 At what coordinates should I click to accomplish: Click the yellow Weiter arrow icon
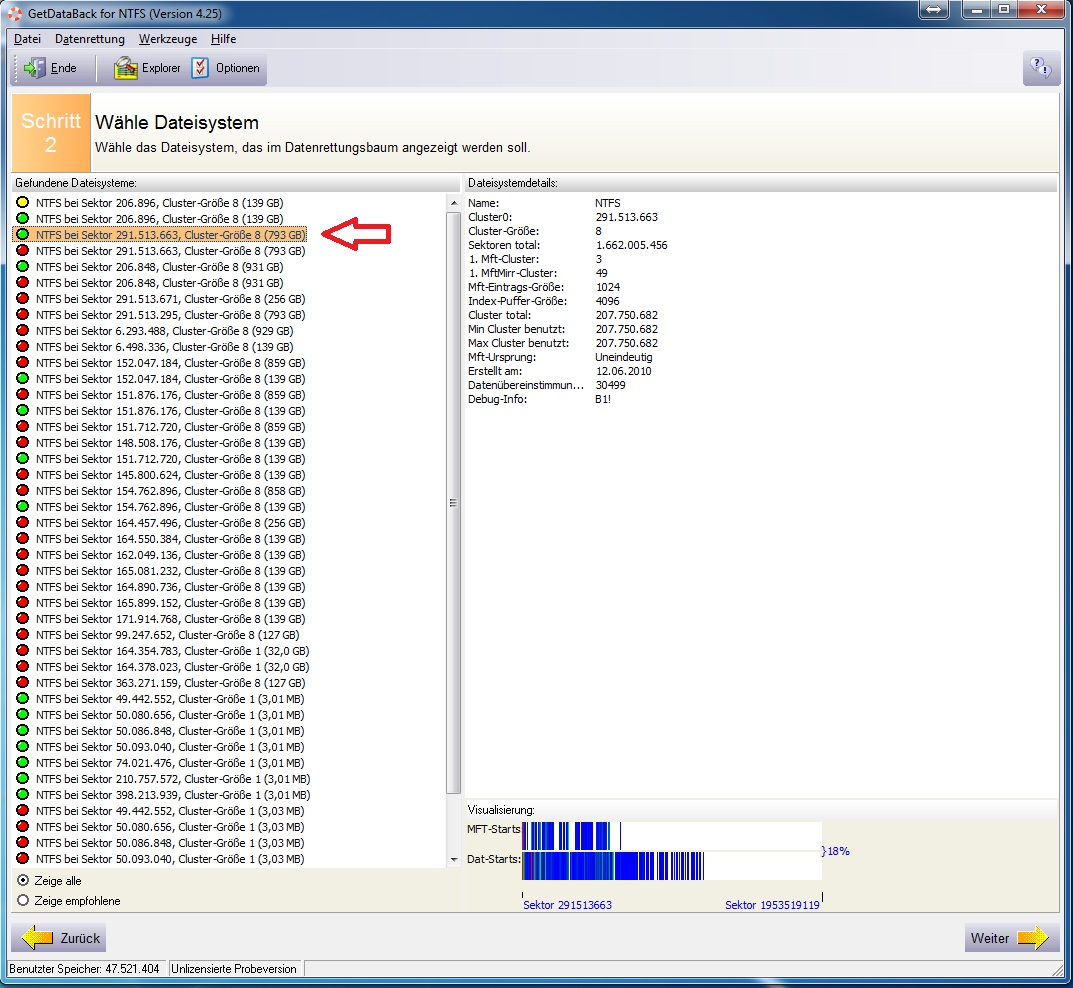click(1033, 937)
